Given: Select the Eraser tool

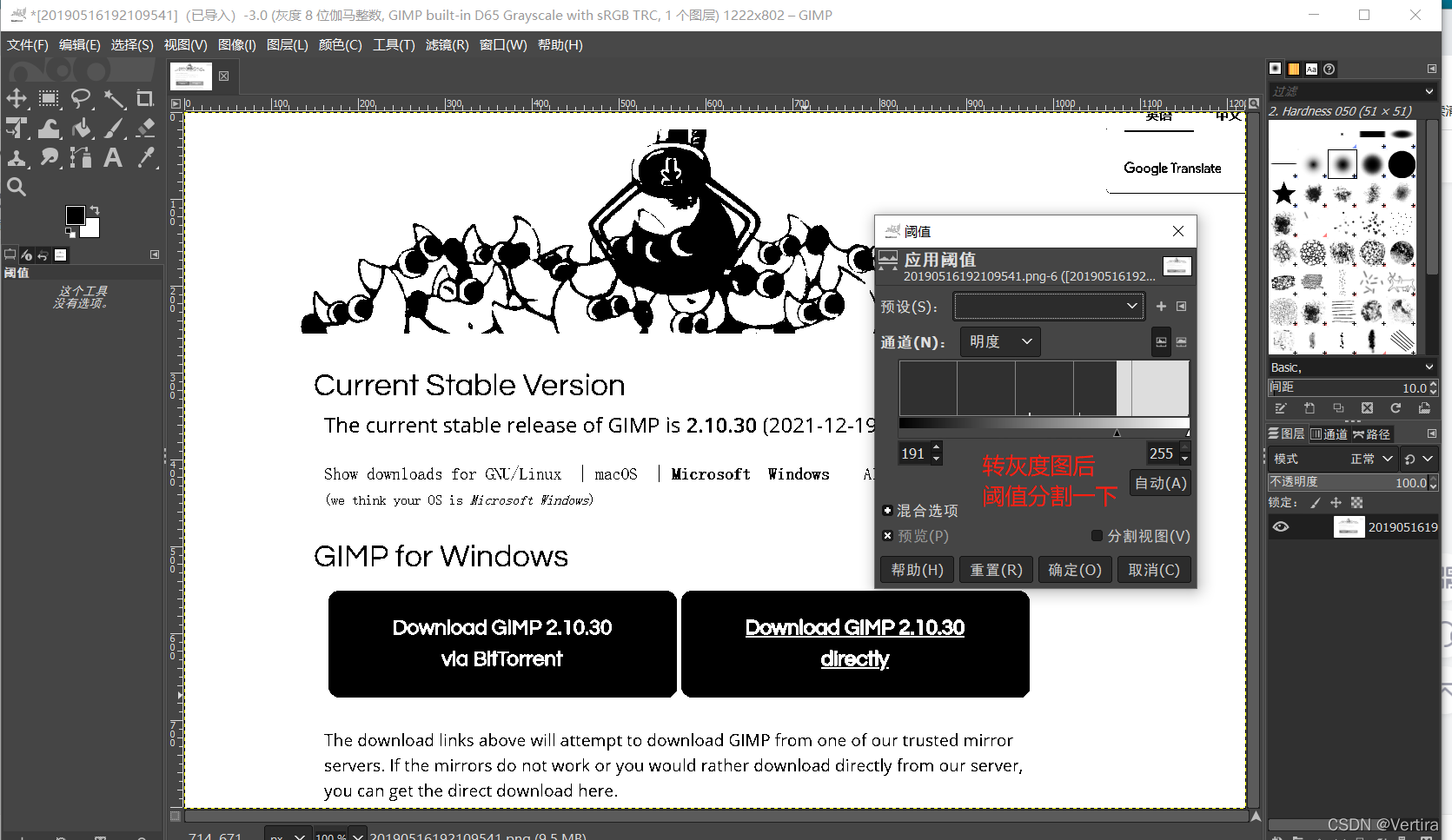Looking at the screenshot, I should tap(145, 128).
